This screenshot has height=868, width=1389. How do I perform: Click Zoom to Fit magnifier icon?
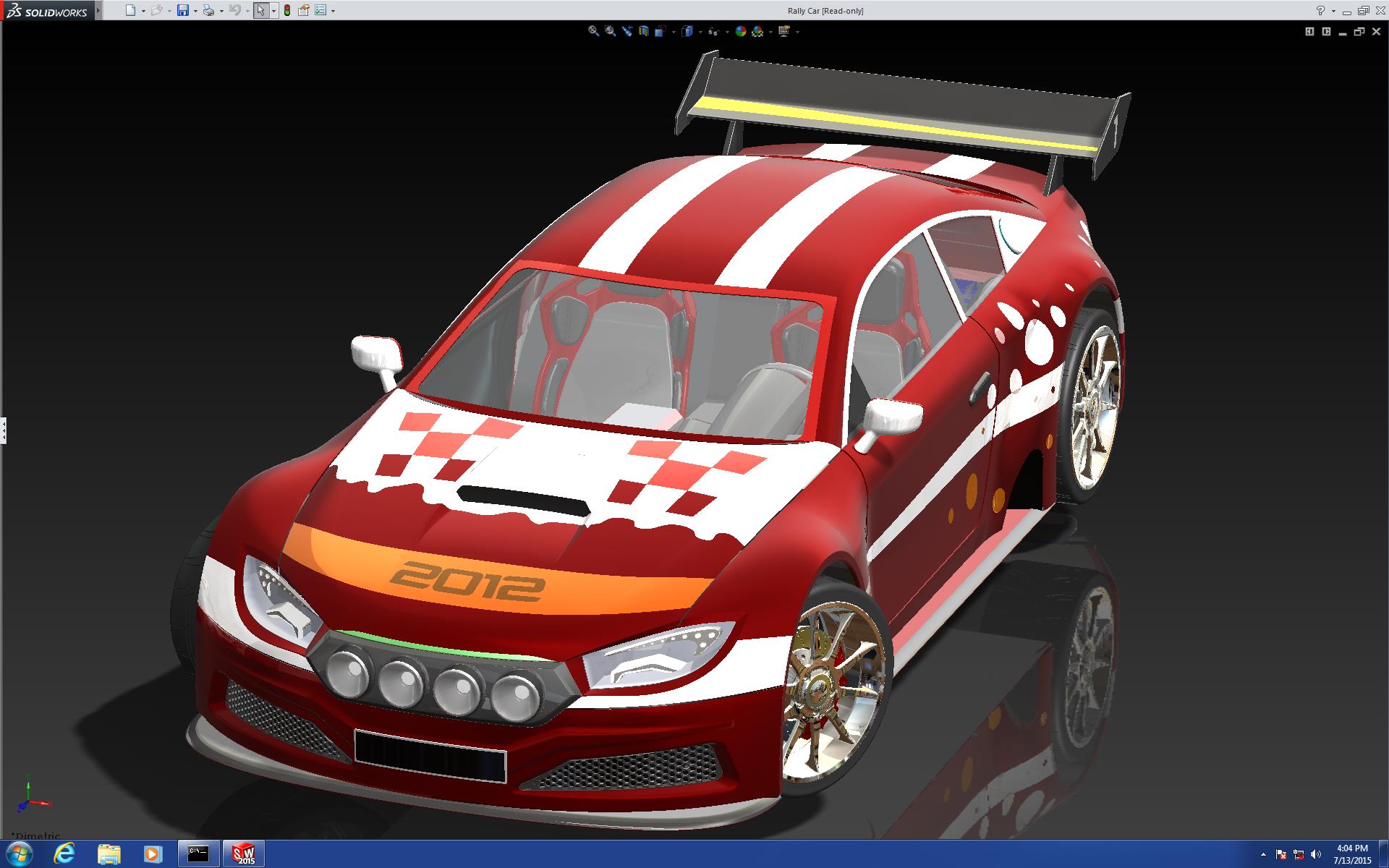pos(593,31)
